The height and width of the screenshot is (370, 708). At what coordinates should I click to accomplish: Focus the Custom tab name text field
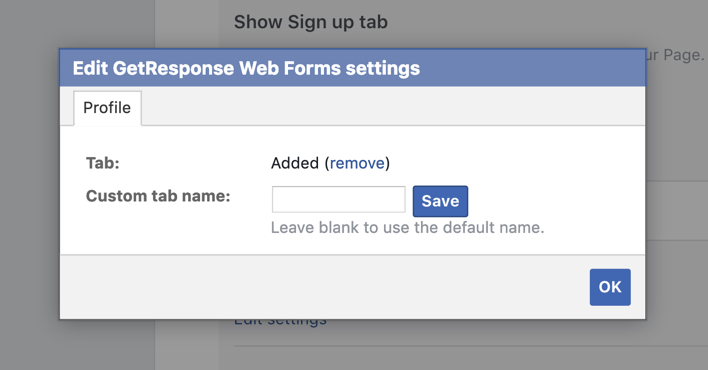tap(339, 199)
